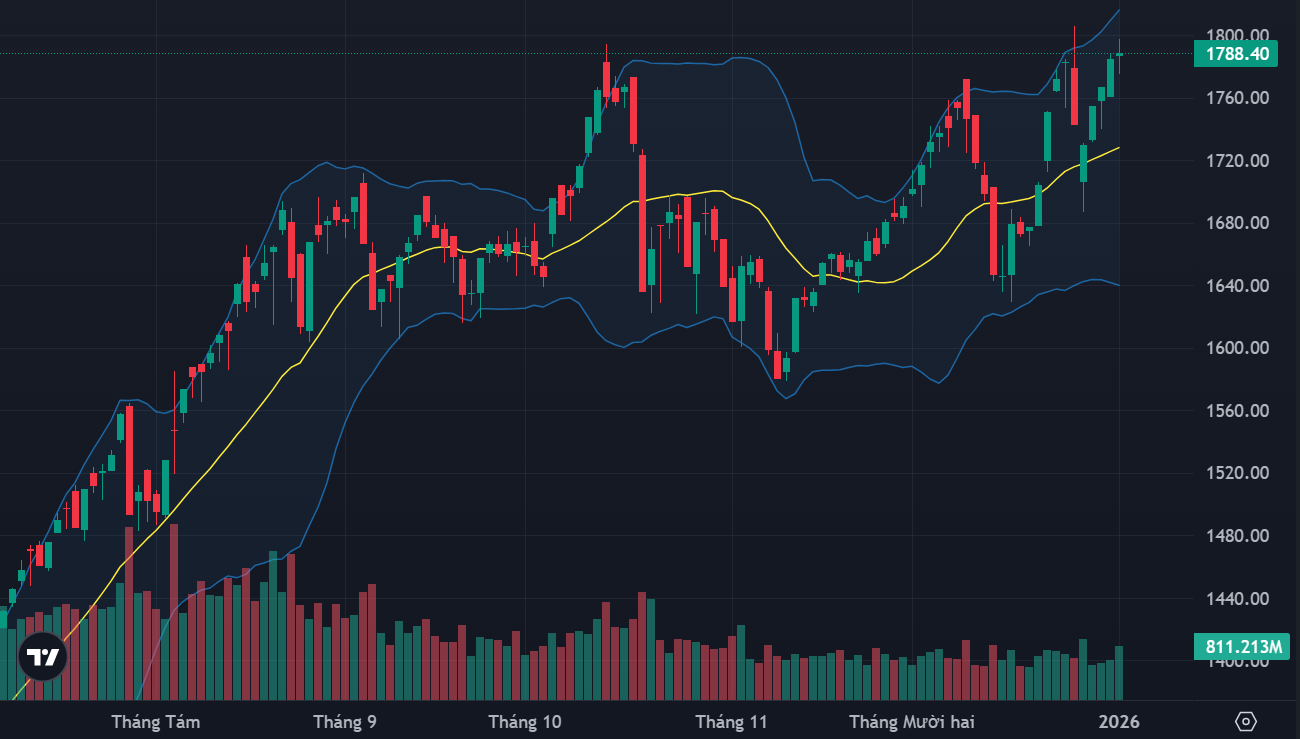
Task: Open chart settings hexagon icon
Action: pos(1246,721)
